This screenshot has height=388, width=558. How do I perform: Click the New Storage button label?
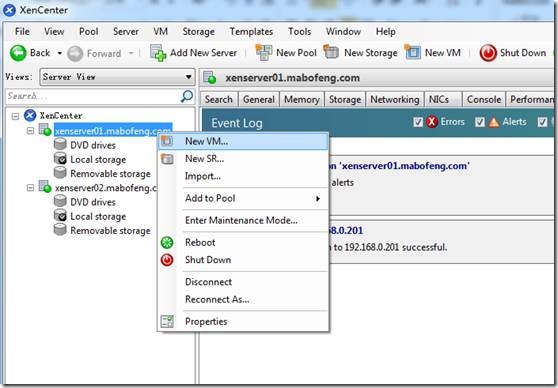click(x=370, y=53)
